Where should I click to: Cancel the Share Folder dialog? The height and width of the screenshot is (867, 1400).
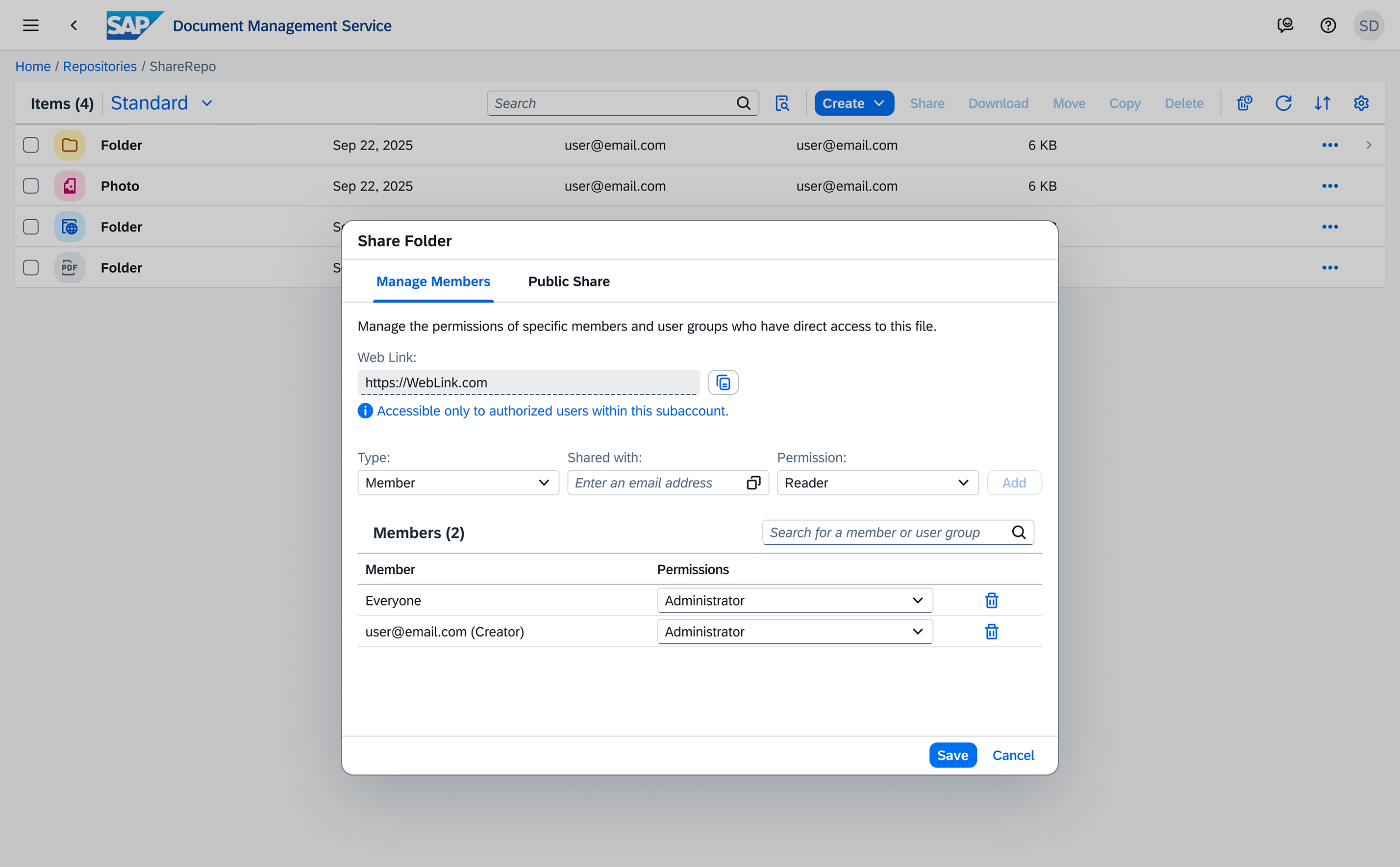(1013, 755)
